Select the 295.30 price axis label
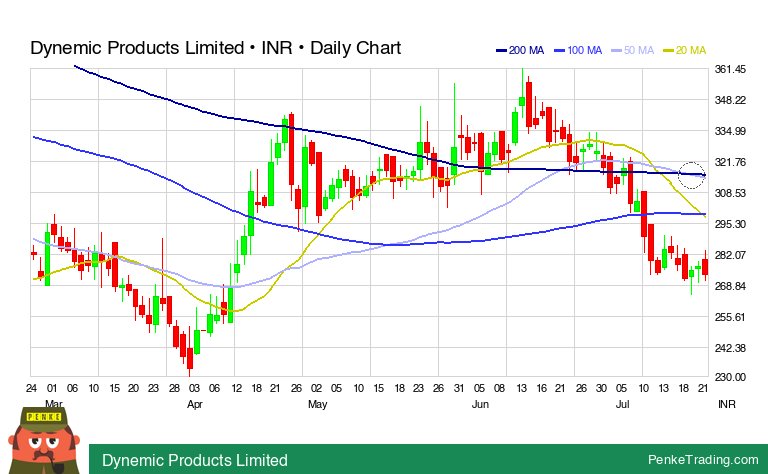The image size is (768, 474). [x=730, y=224]
